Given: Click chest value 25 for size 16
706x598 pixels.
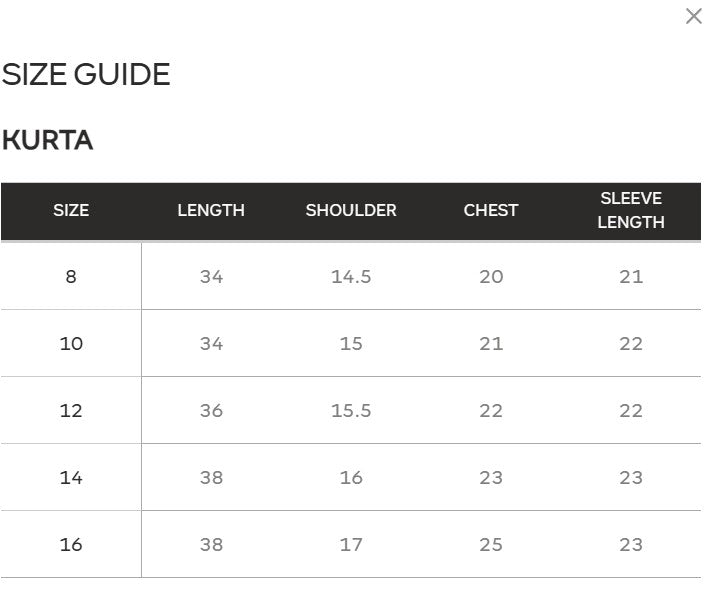Looking at the screenshot, I should click(x=491, y=545).
